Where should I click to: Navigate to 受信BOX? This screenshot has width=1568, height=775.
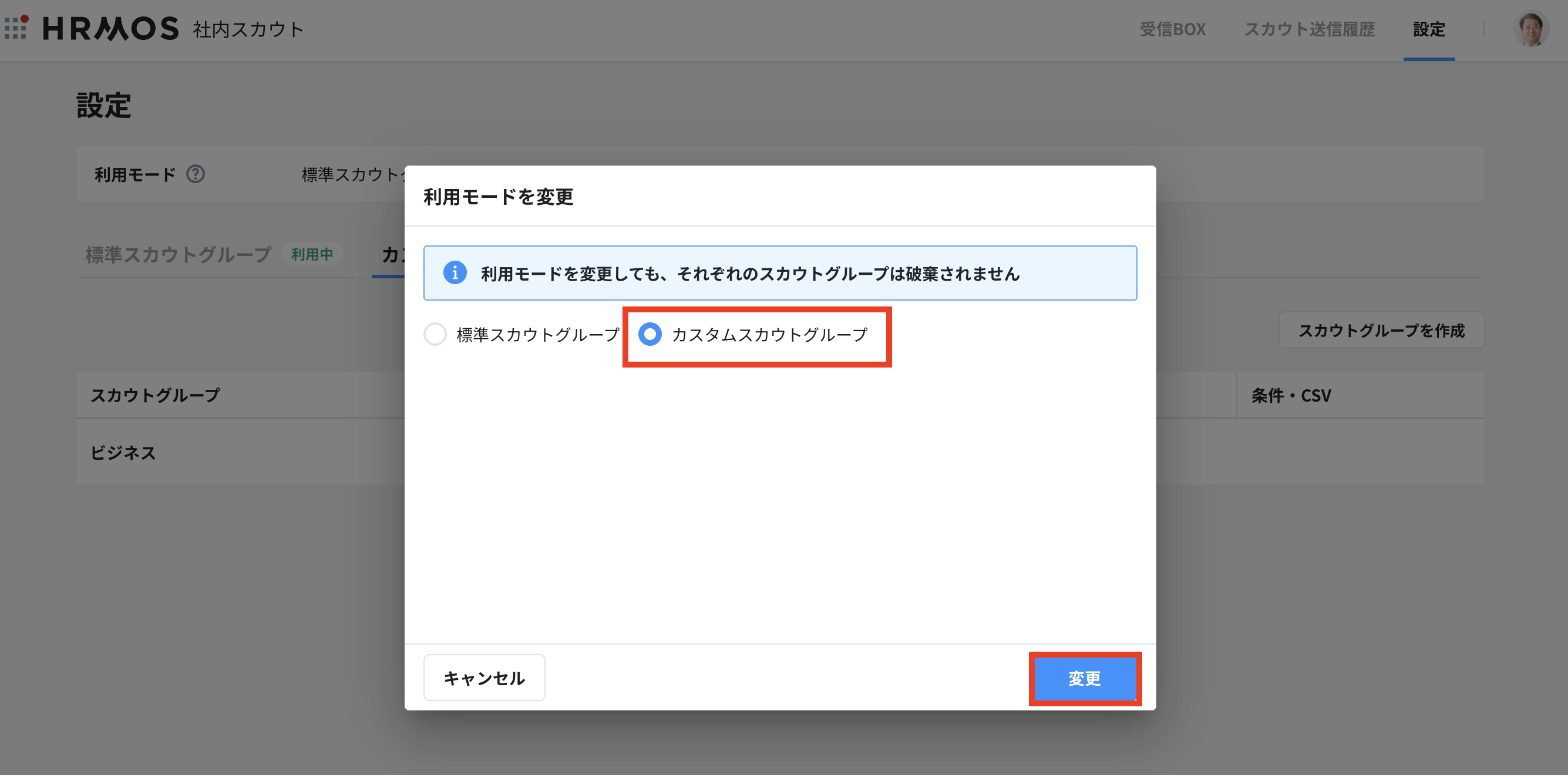click(1172, 29)
